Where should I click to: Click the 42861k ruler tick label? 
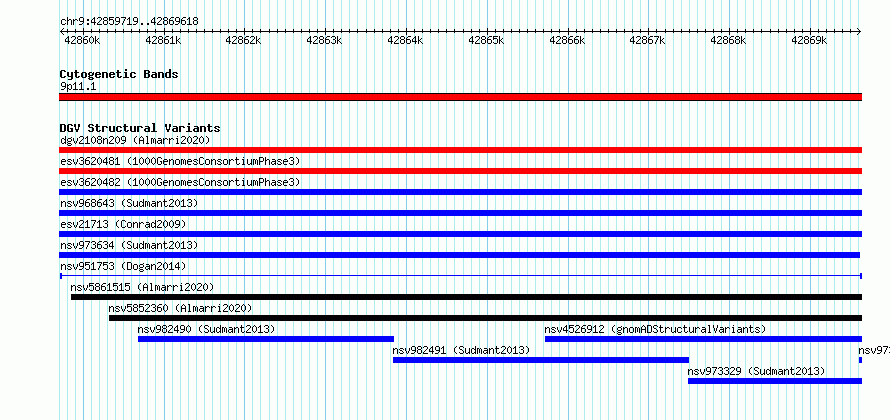click(x=163, y=40)
